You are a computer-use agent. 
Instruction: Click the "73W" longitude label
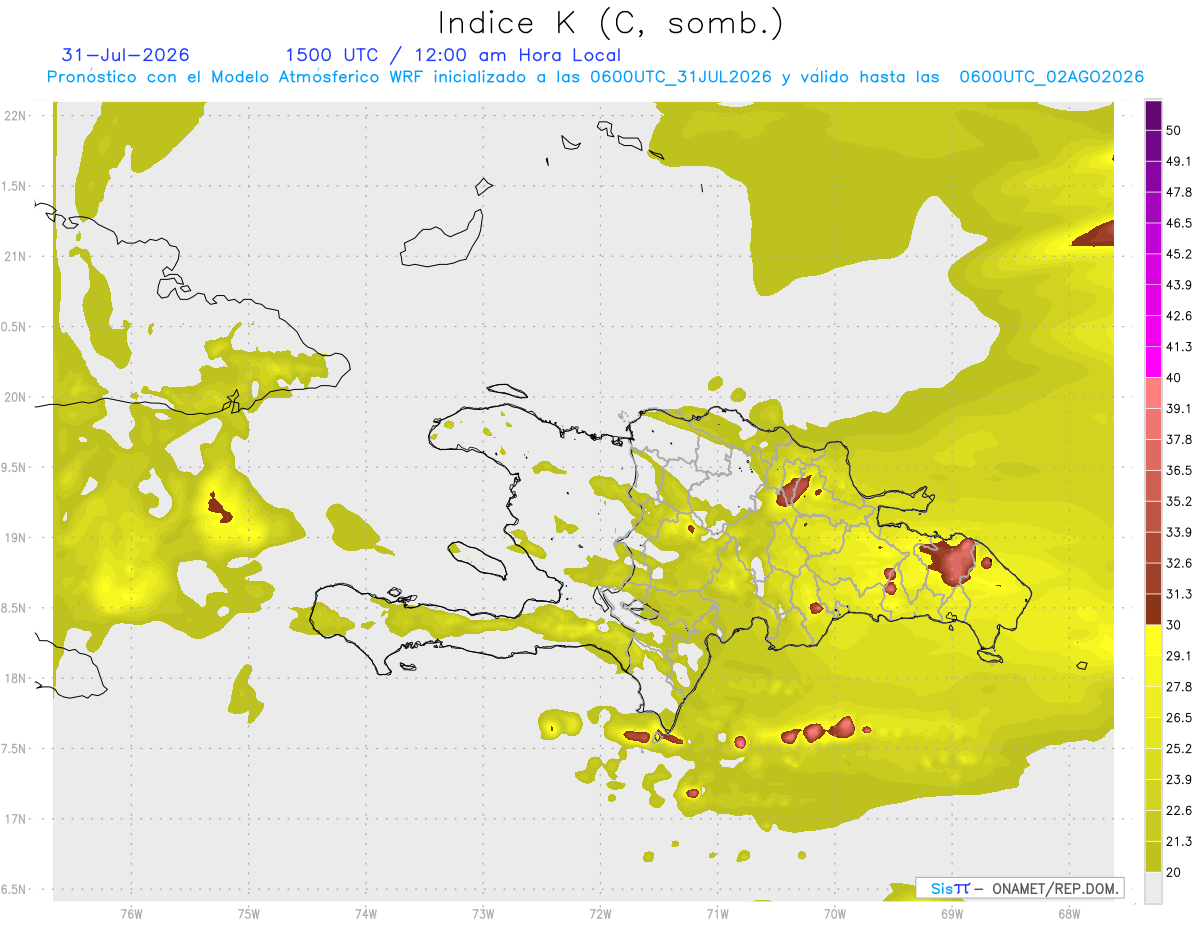pyautogui.click(x=483, y=914)
